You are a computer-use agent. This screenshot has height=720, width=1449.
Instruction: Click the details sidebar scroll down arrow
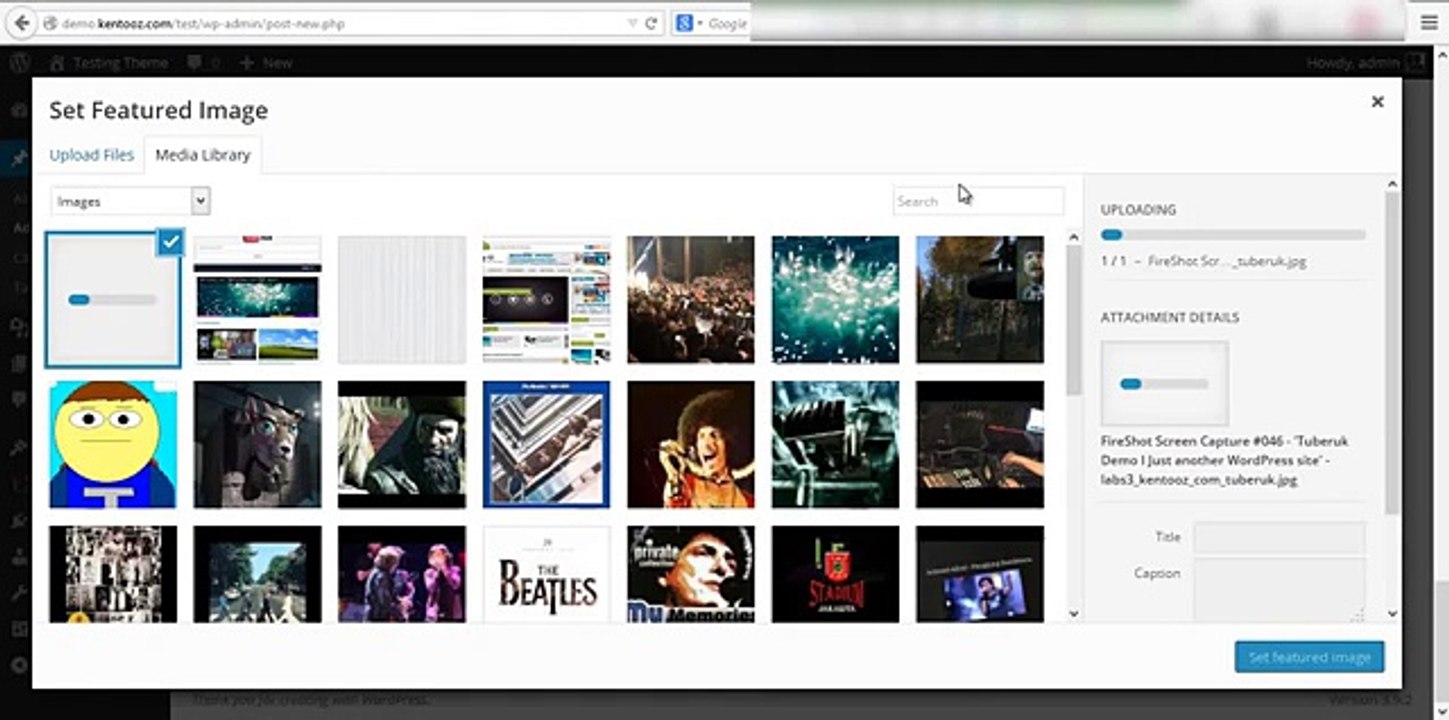1393,613
